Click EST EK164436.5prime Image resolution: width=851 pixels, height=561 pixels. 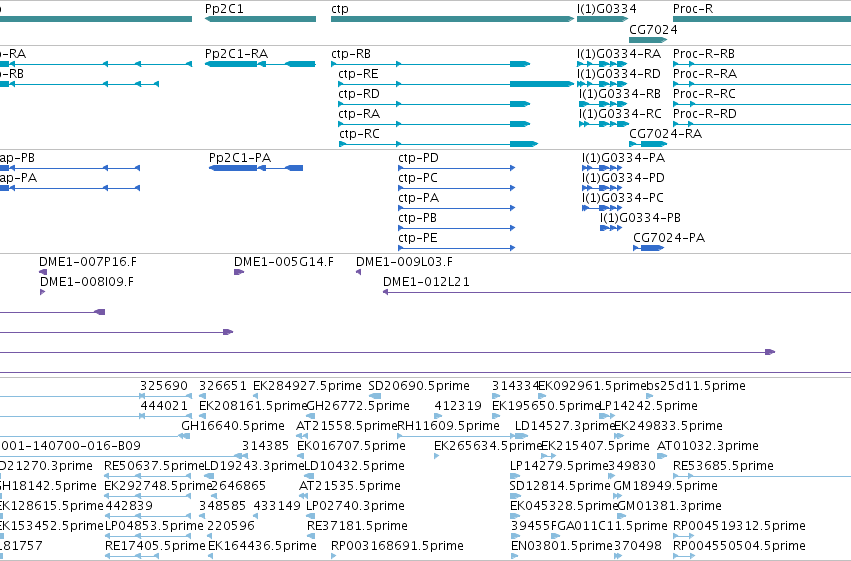pos(262,546)
